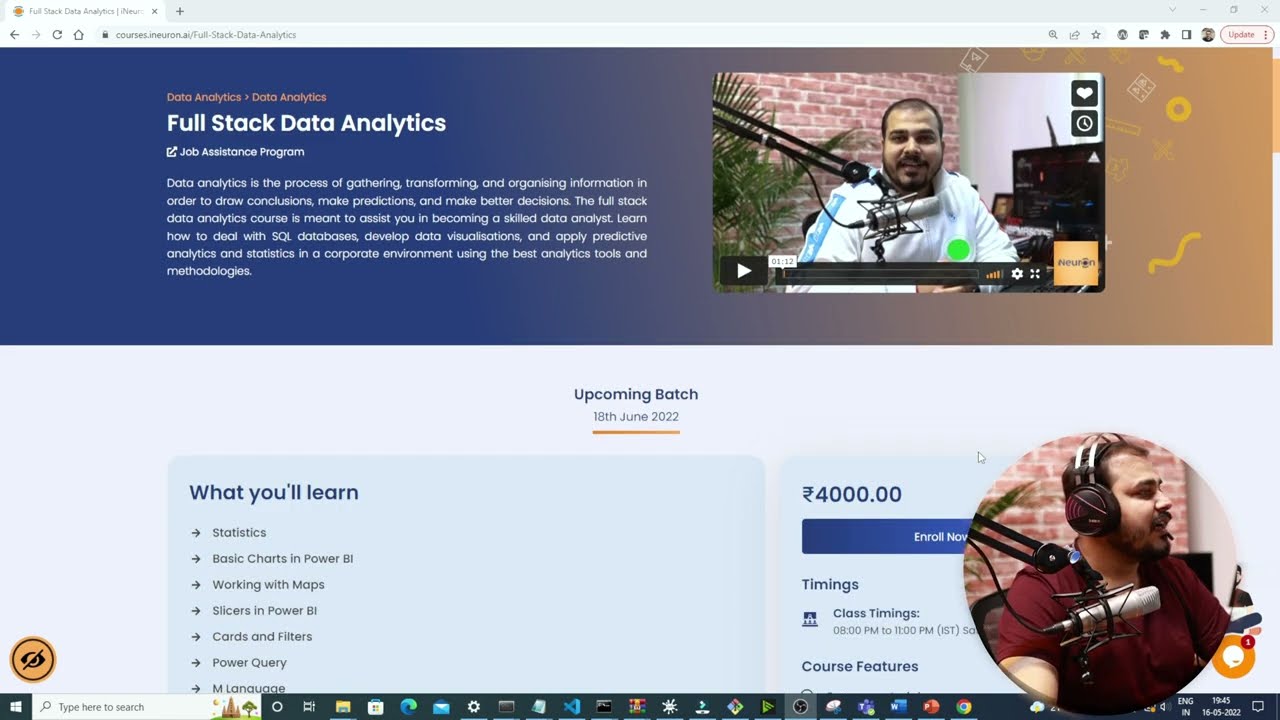Open the browser home page
The height and width of the screenshot is (720, 1280).
[x=79, y=34]
